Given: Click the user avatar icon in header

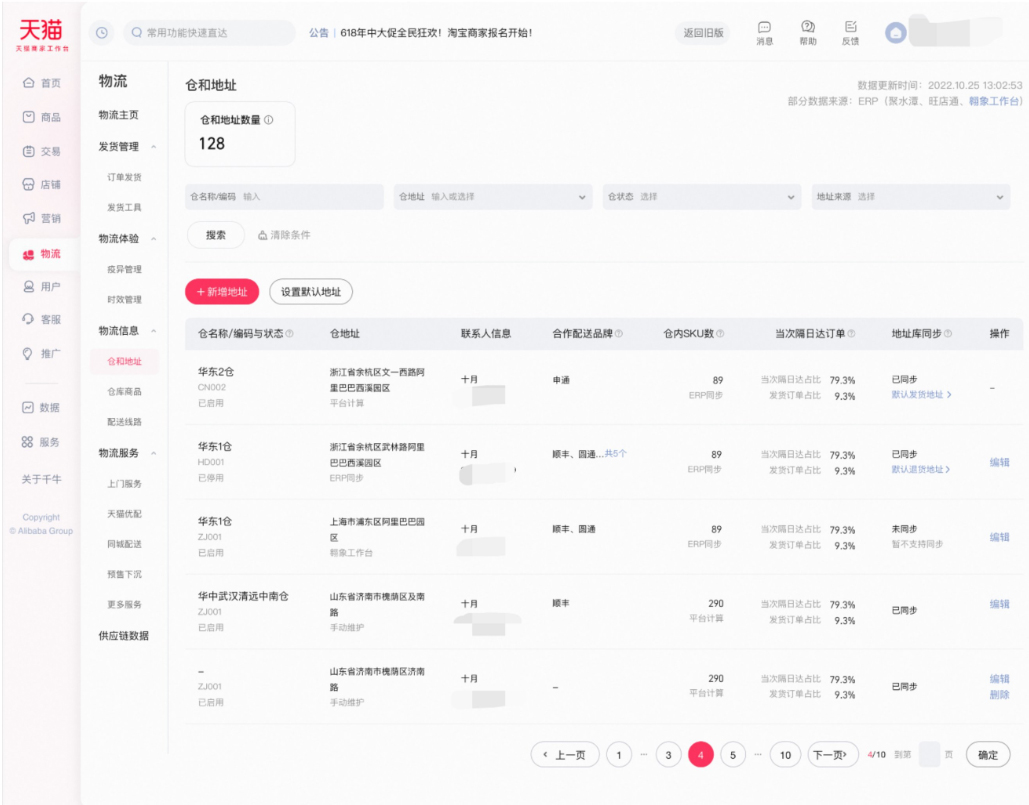Looking at the screenshot, I should tap(895, 33).
